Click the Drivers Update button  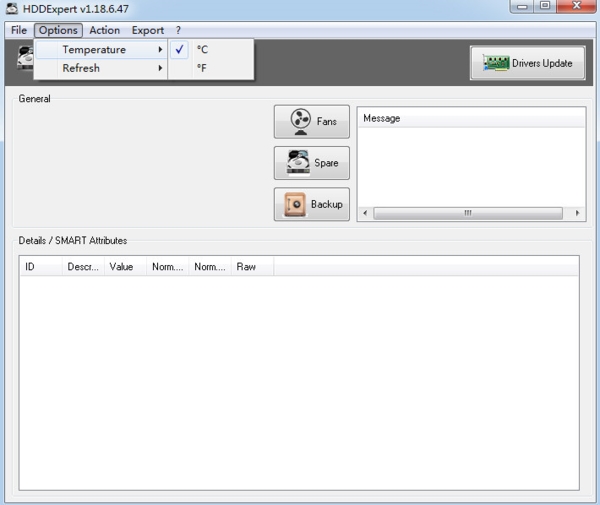click(528, 63)
